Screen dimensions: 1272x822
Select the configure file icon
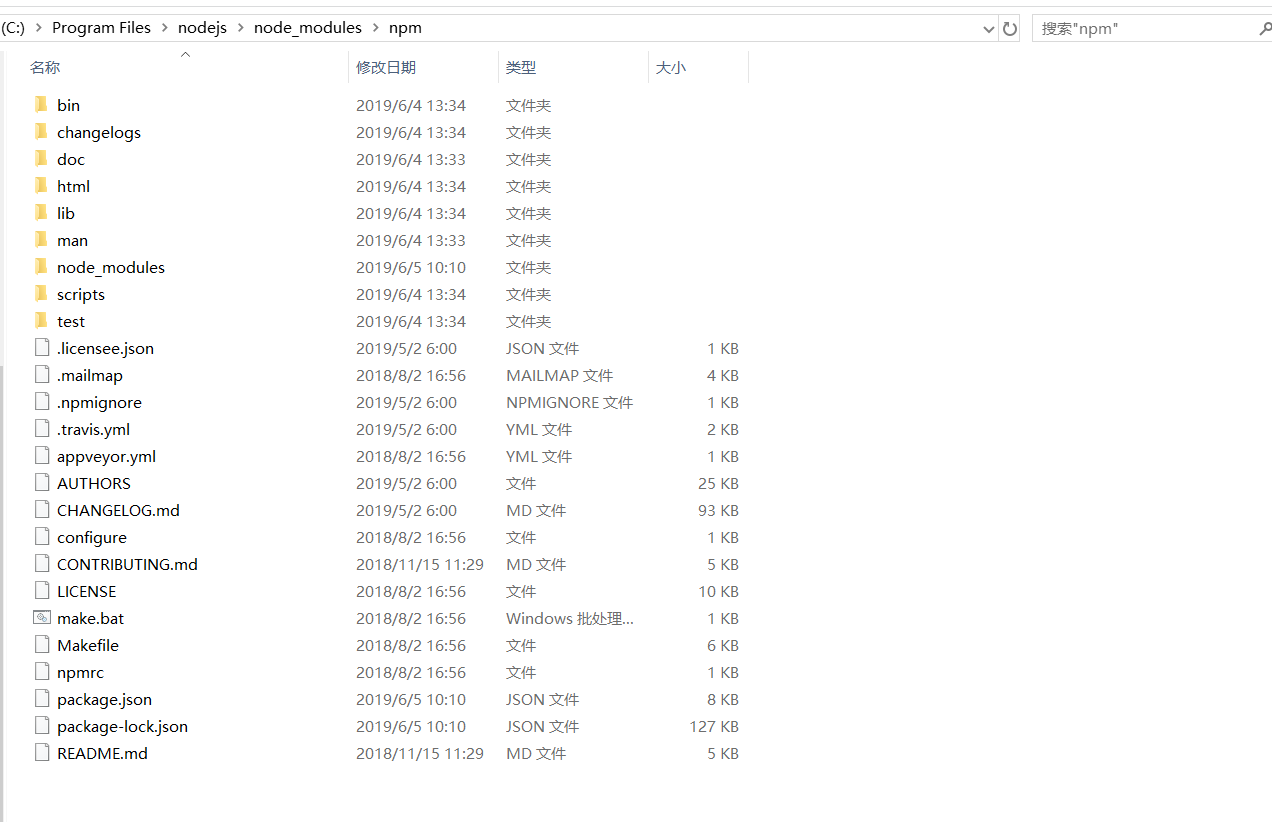click(41, 537)
